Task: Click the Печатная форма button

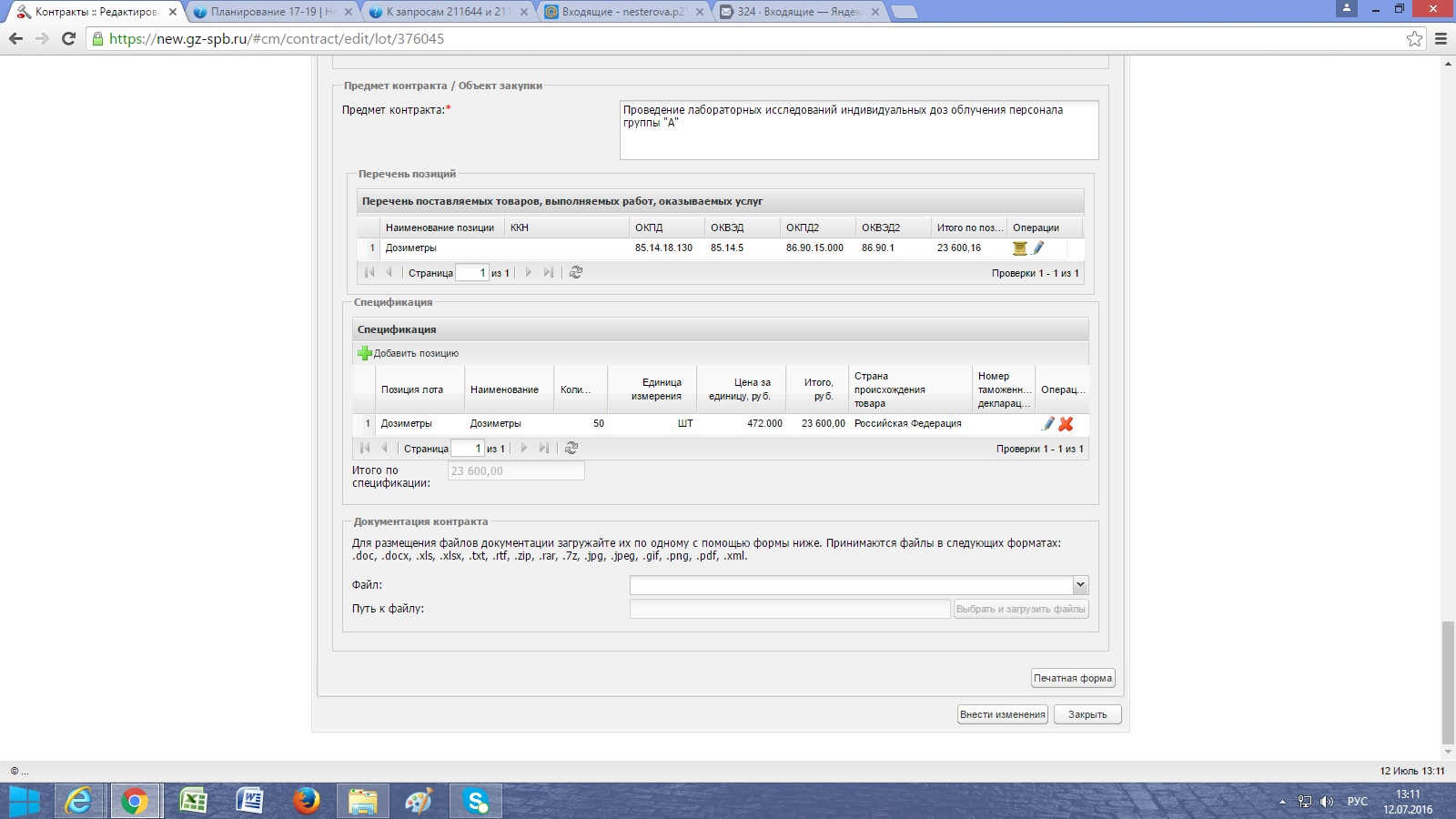Action: (1073, 678)
